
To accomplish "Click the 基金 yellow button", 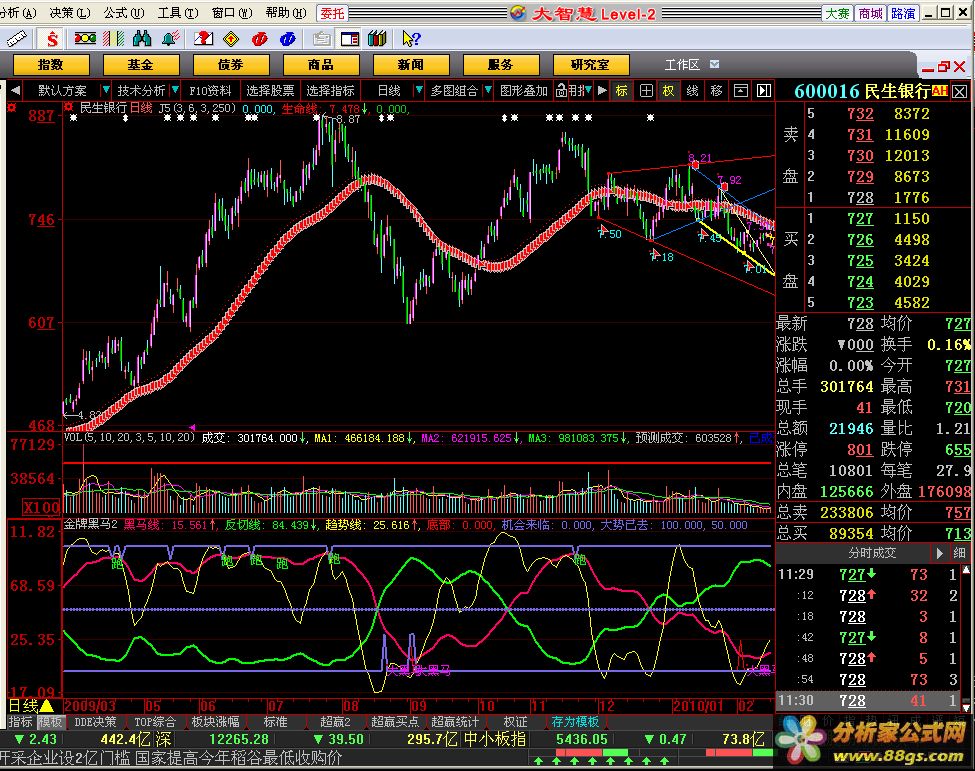I will [141, 65].
